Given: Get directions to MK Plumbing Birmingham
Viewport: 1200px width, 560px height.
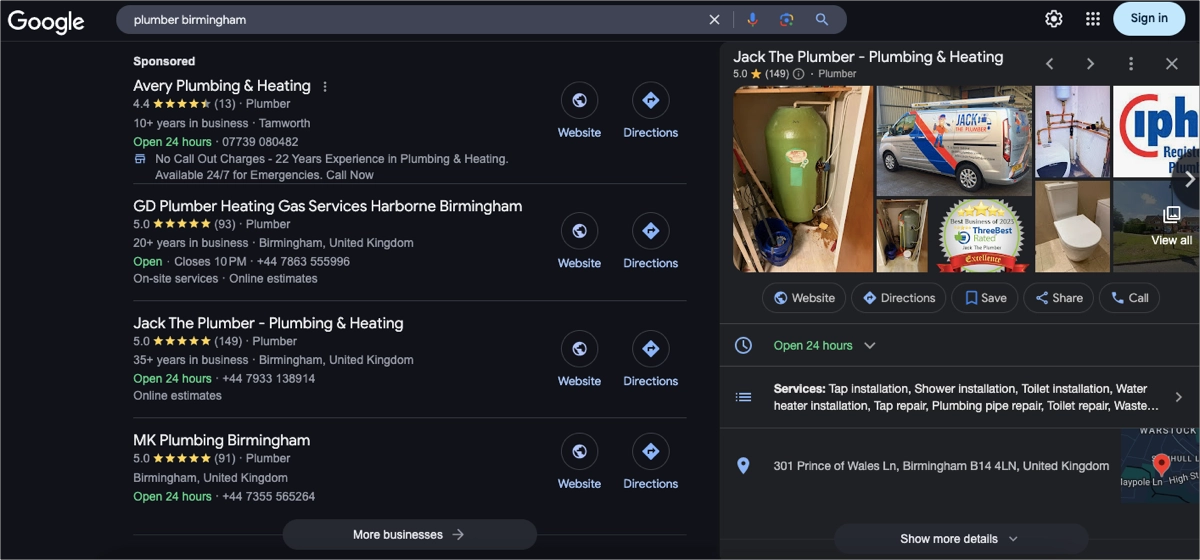Looking at the screenshot, I should (x=650, y=451).
